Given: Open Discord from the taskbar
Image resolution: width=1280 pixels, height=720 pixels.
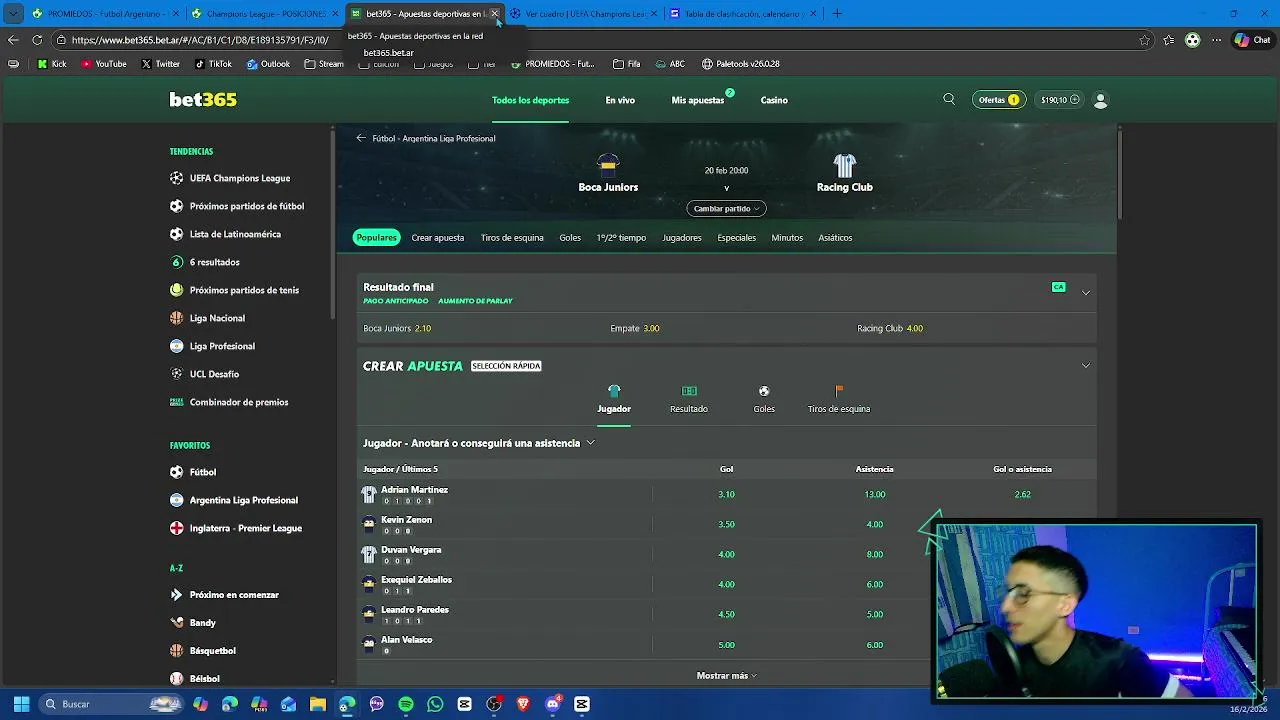Looking at the screenshot, I should pos(553,704).
